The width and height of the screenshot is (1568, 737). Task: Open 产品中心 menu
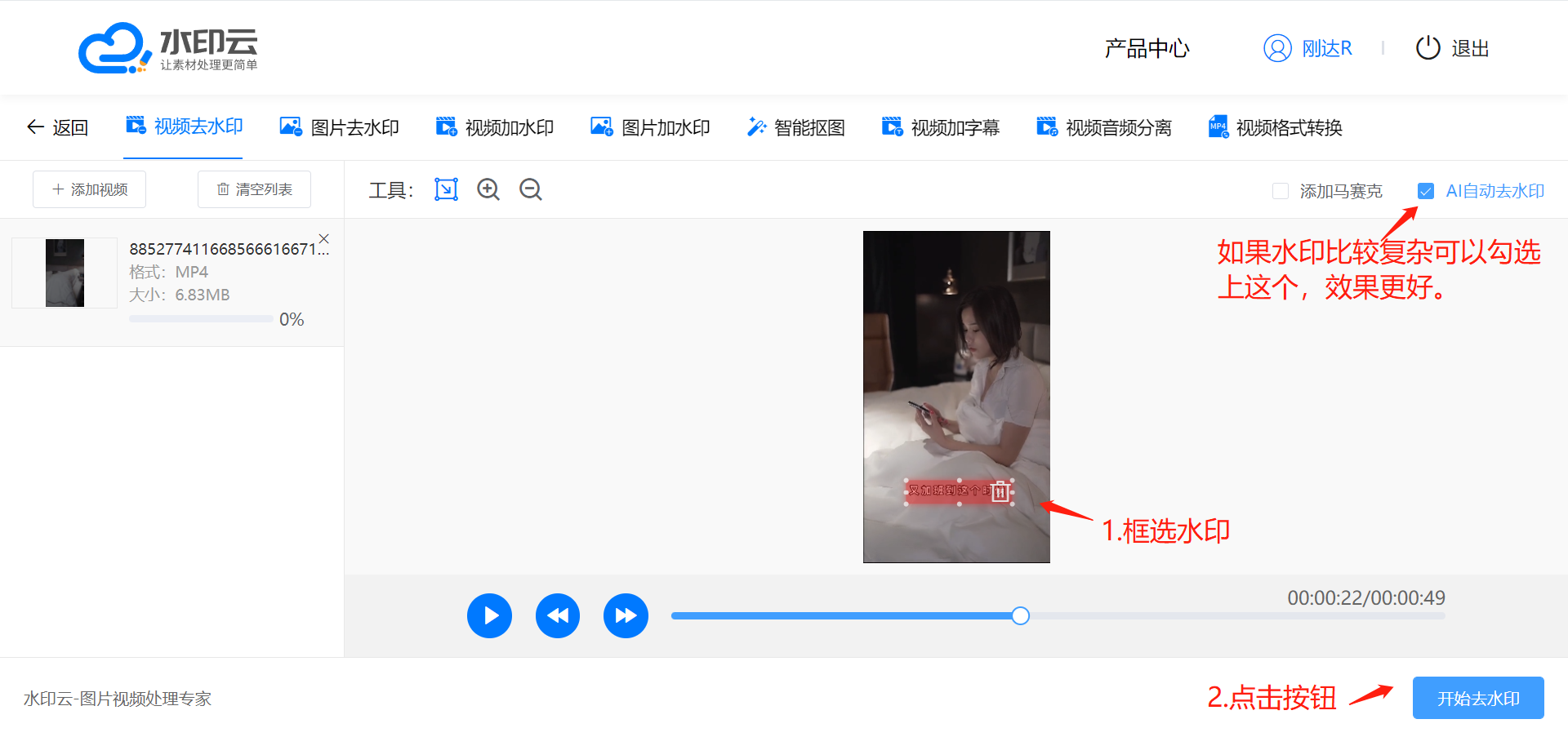(1147, 48)
